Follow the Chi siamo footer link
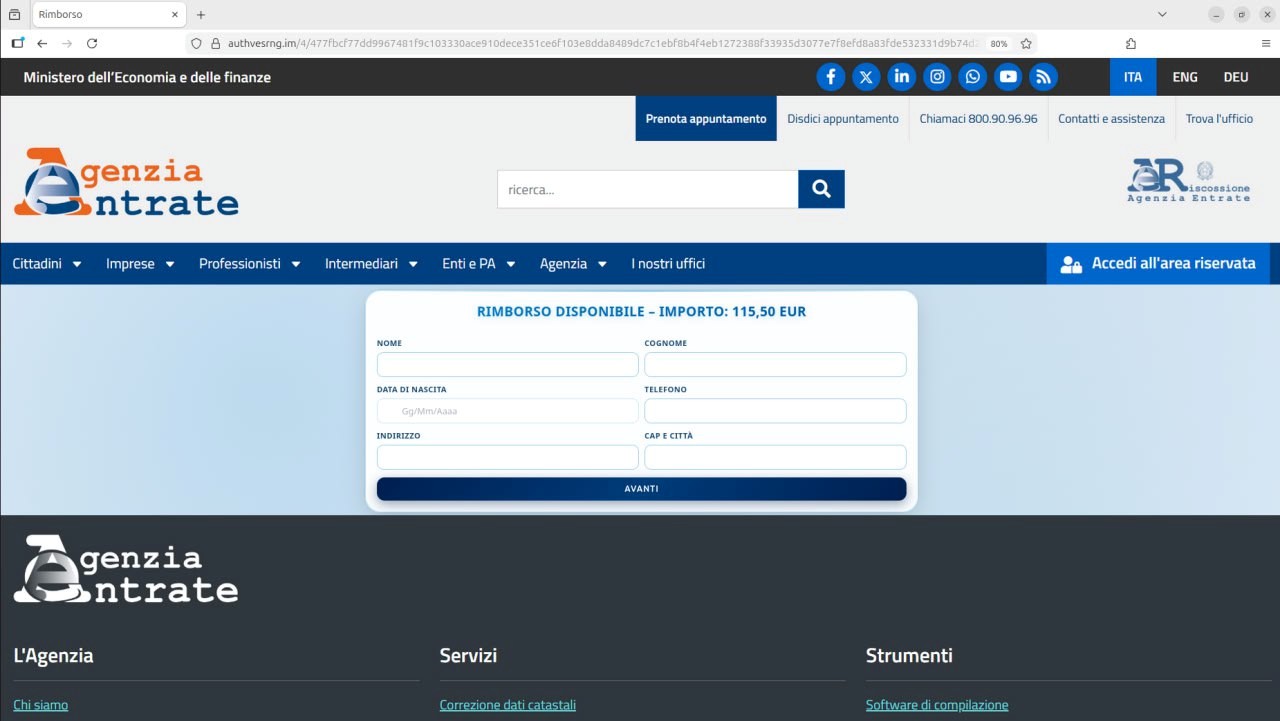Screen dimensions: 1280x721 coord(41,705)
